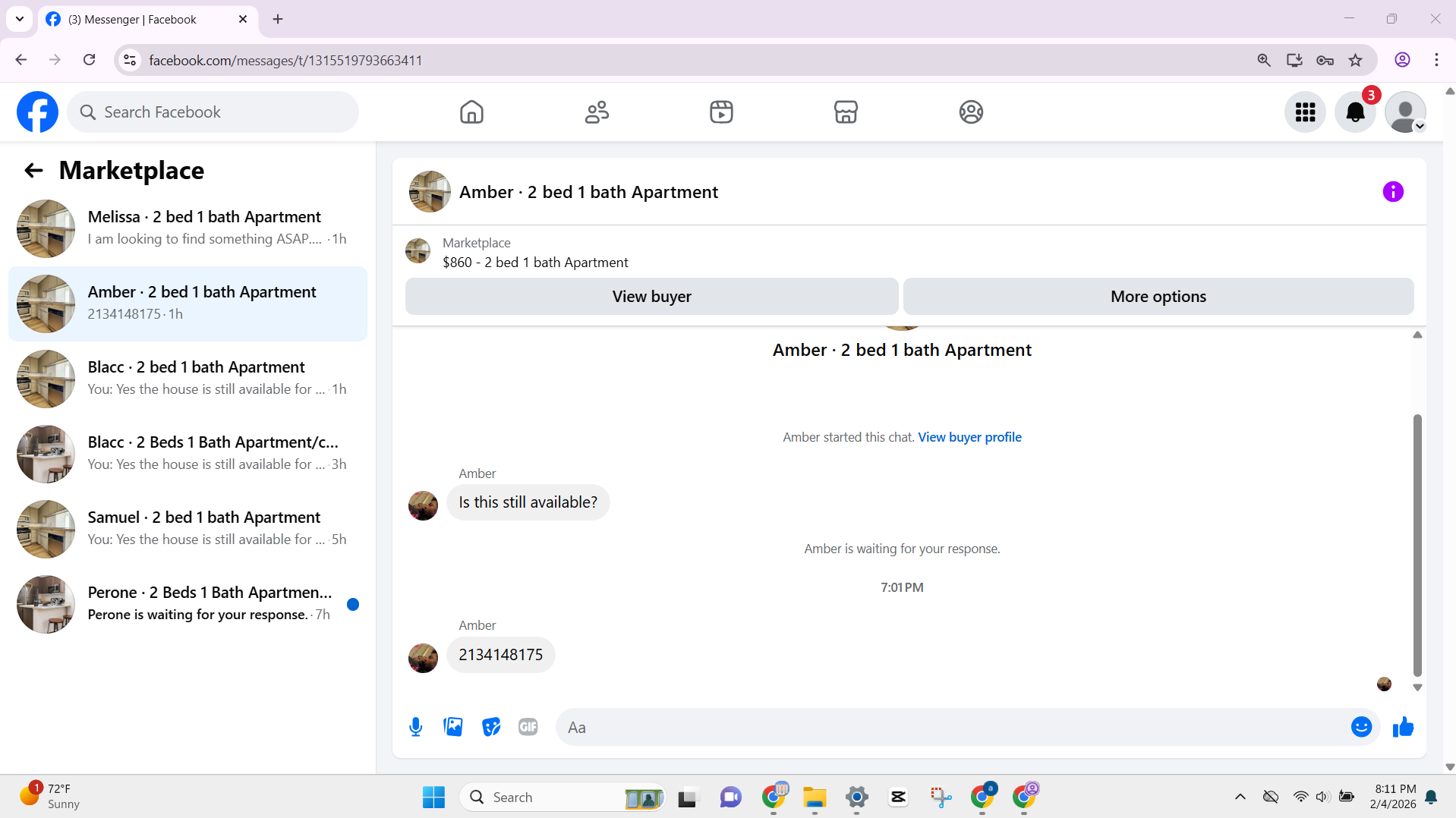Open Chrome three-dot menu
The image size is (1456, 818).
1436,60
